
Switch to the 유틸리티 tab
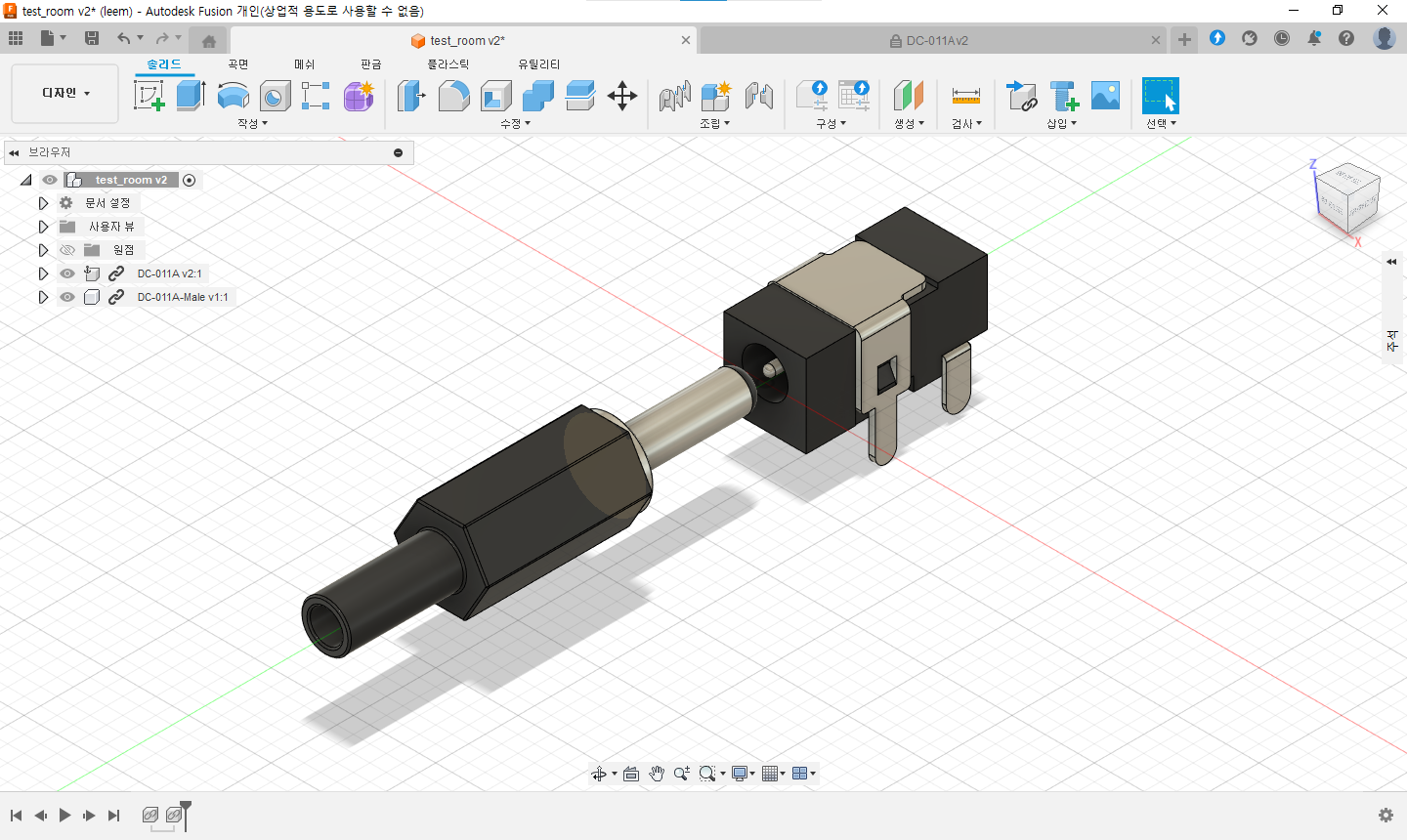click(539, 64)
